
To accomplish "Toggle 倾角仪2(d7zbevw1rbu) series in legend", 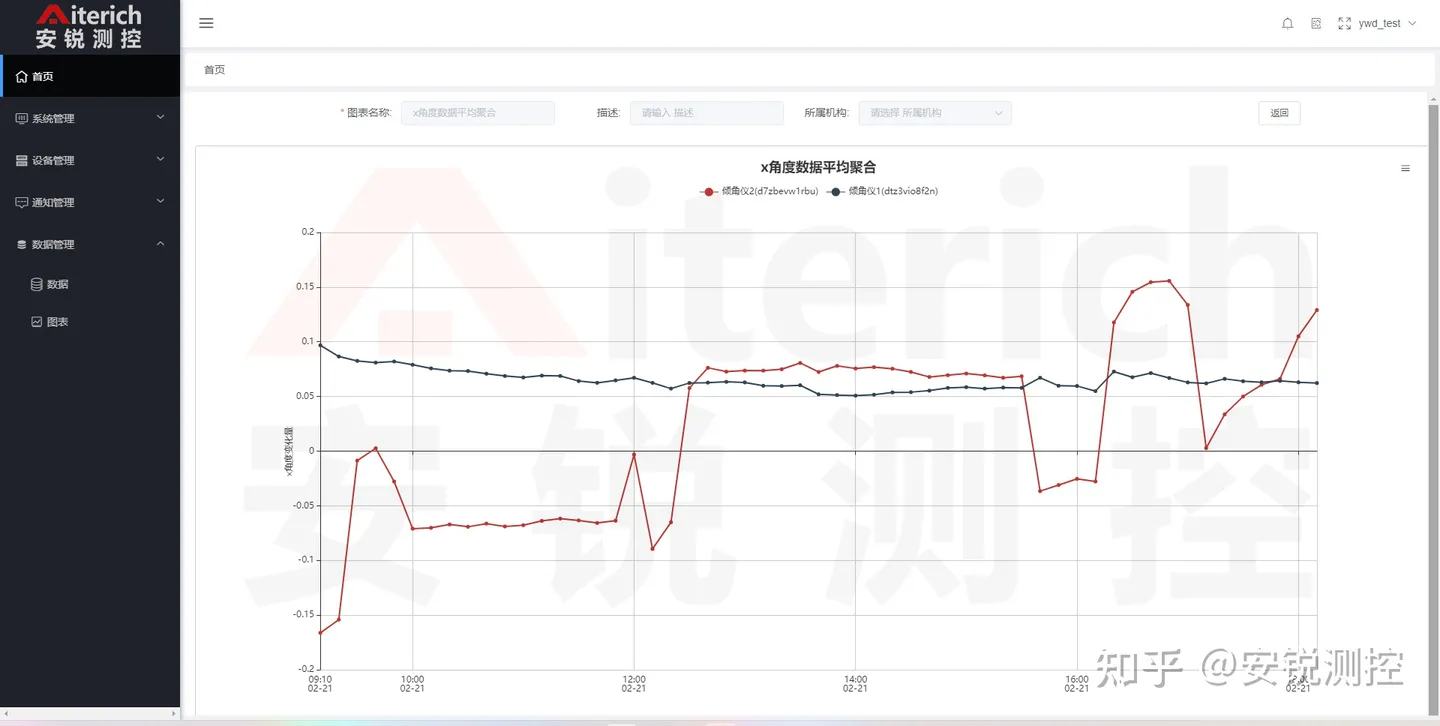I will tap(760, 191).
